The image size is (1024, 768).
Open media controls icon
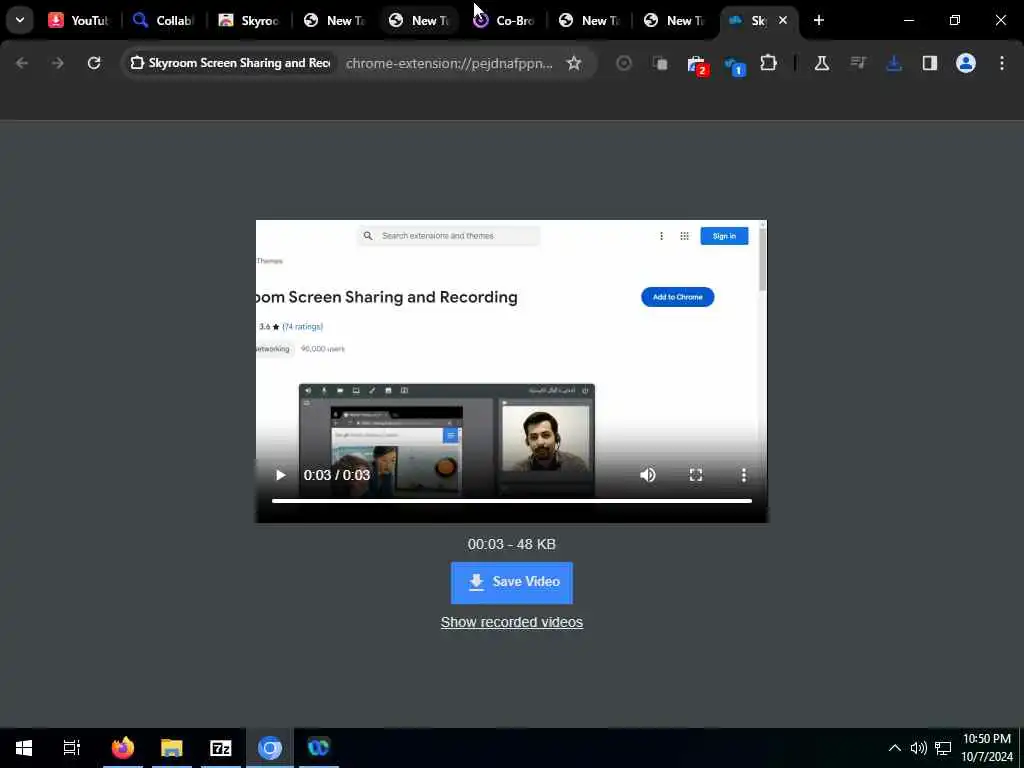[x=858, y=63]
